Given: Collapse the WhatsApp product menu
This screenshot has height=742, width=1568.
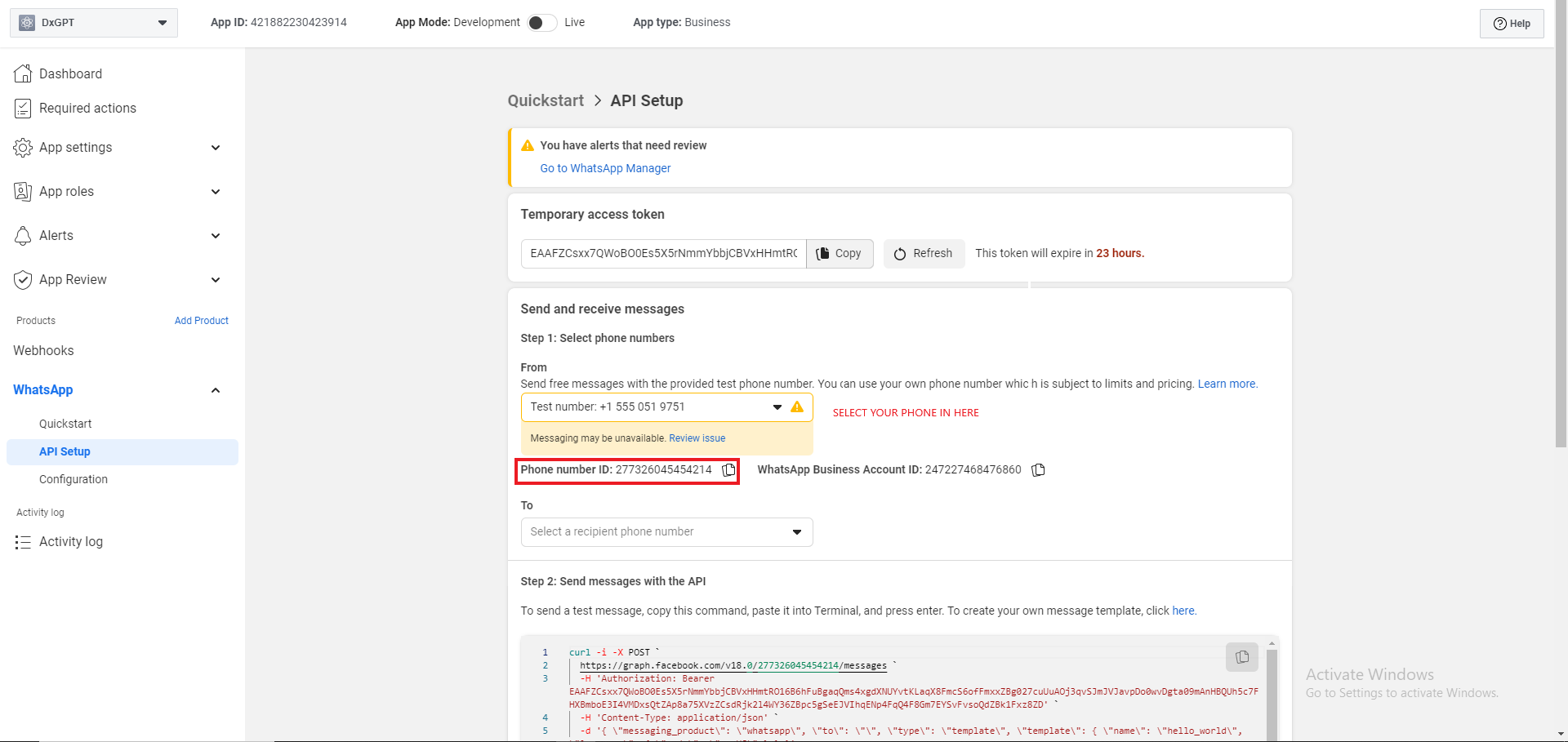Looking at the screenshot, I should click(216, 390).
